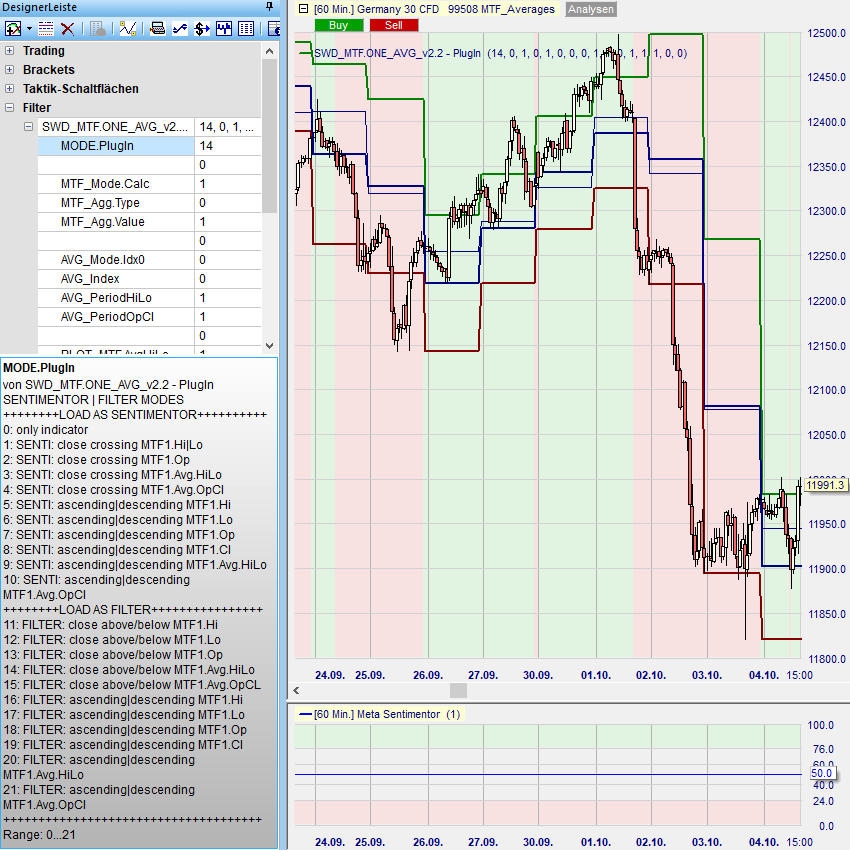The height and width of the screenshot is (850, 850).
Task: Edit the MODE.PlugIn value 14
Action: point(228,146)
